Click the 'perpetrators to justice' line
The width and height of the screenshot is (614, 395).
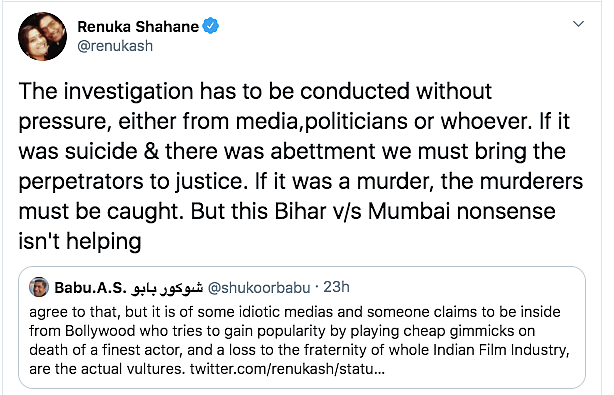tap(133, 182)
